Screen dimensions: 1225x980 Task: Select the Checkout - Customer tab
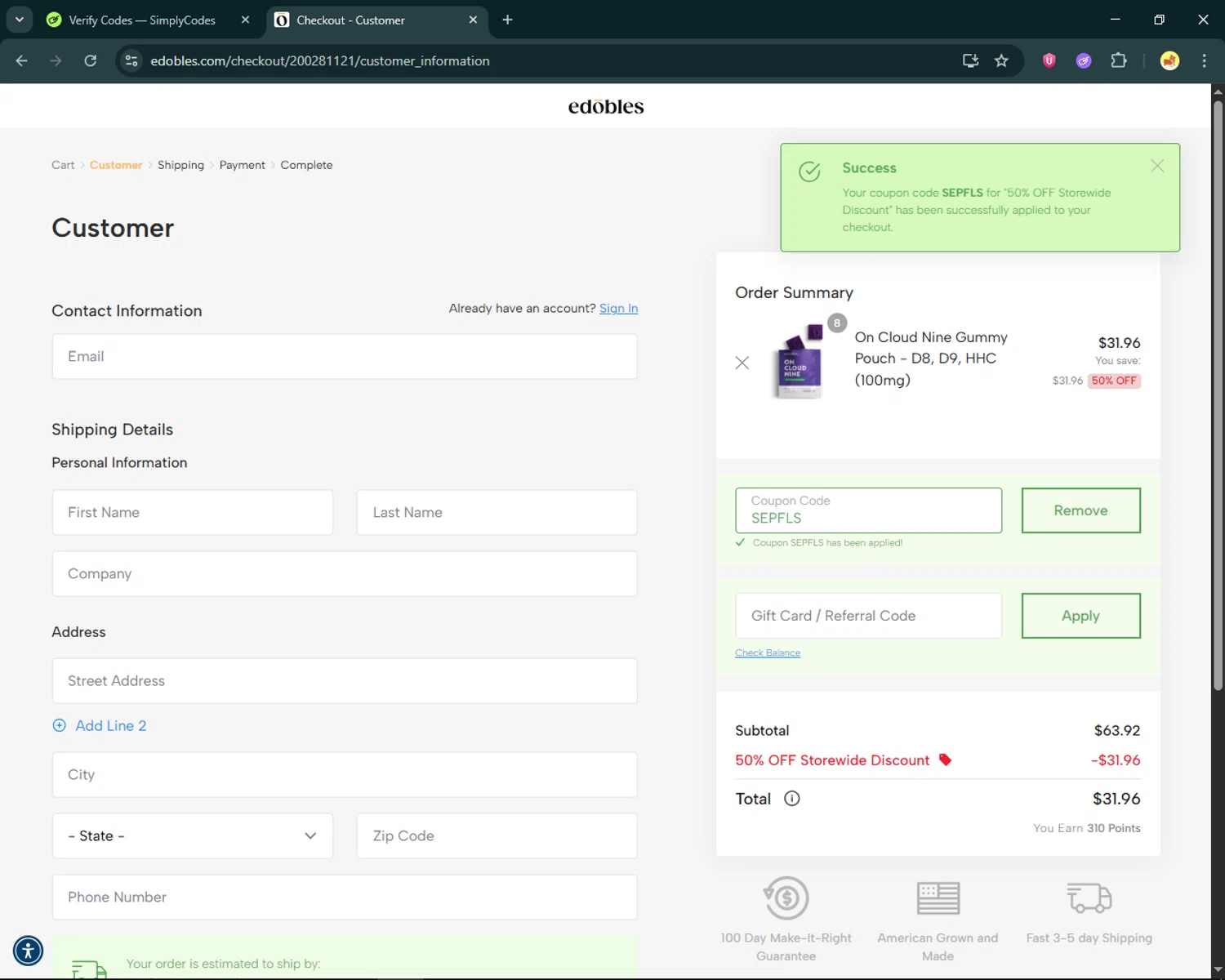coord(350,20)
